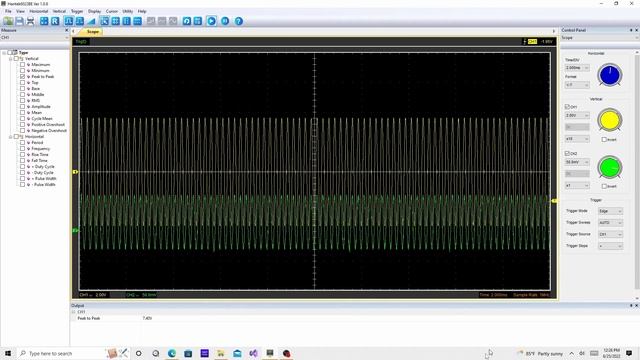Open Microsoft Edge from the taskbar
Image resolution: width=640 pixels, height=360 pixels.
(x=172, y=353)
